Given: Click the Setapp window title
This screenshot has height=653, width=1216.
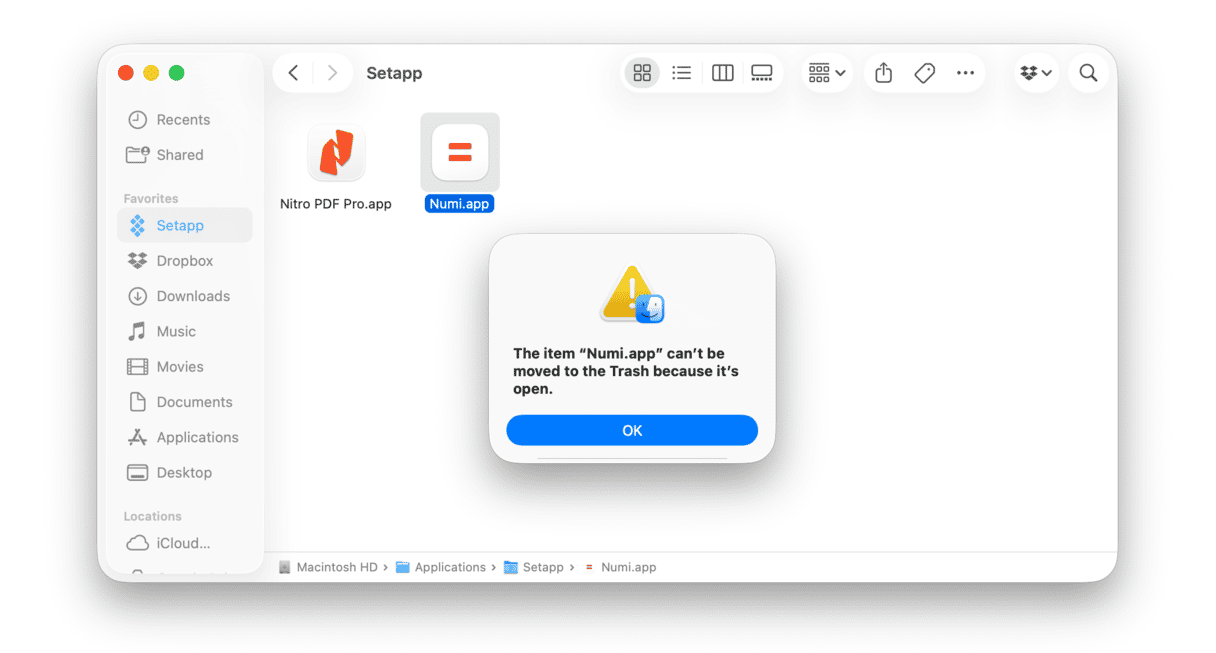Looking at the screenshot, I should click(x=394, y=73).
